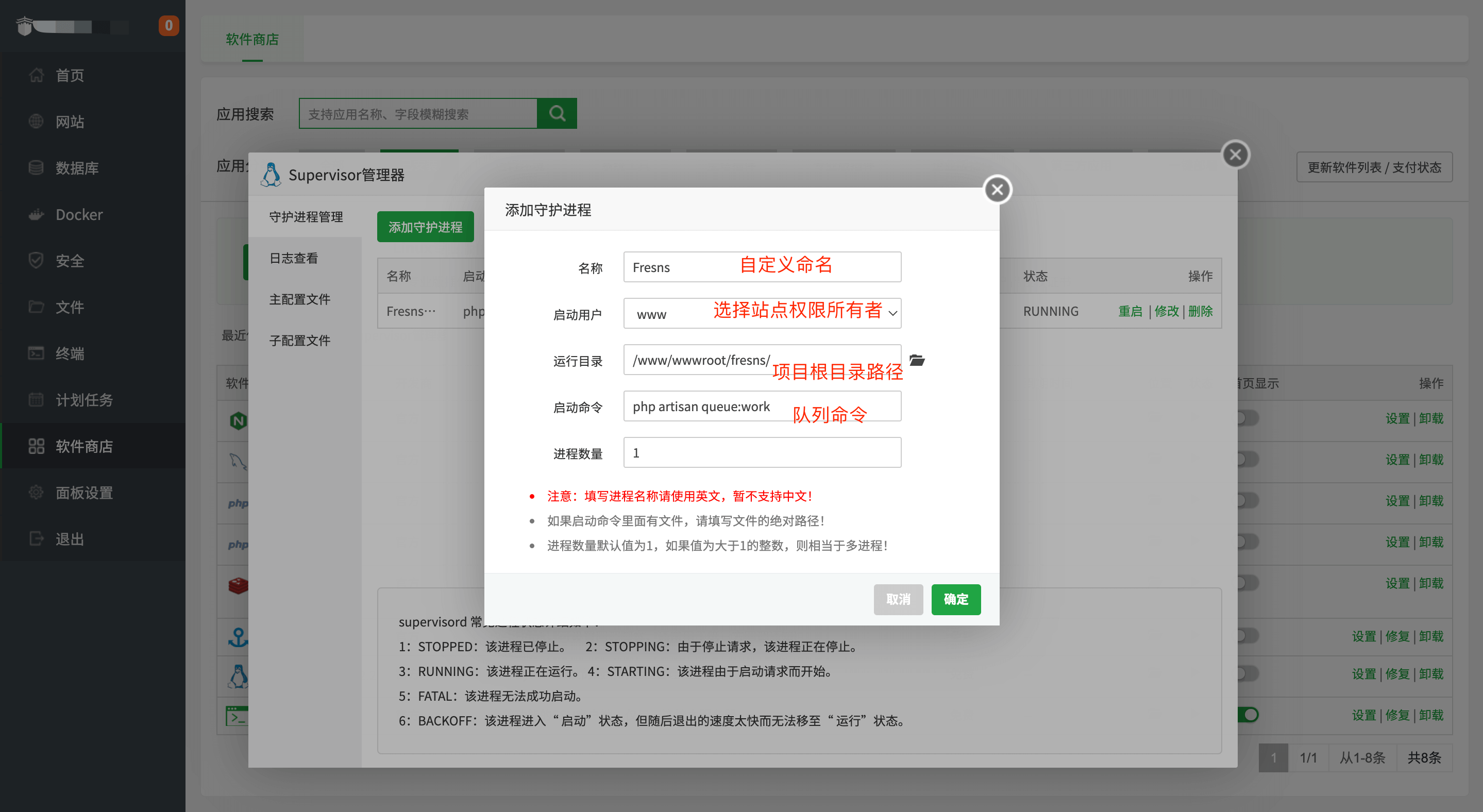
Task: Click the Fresns process name cell
Action: (x=411, y=311)
